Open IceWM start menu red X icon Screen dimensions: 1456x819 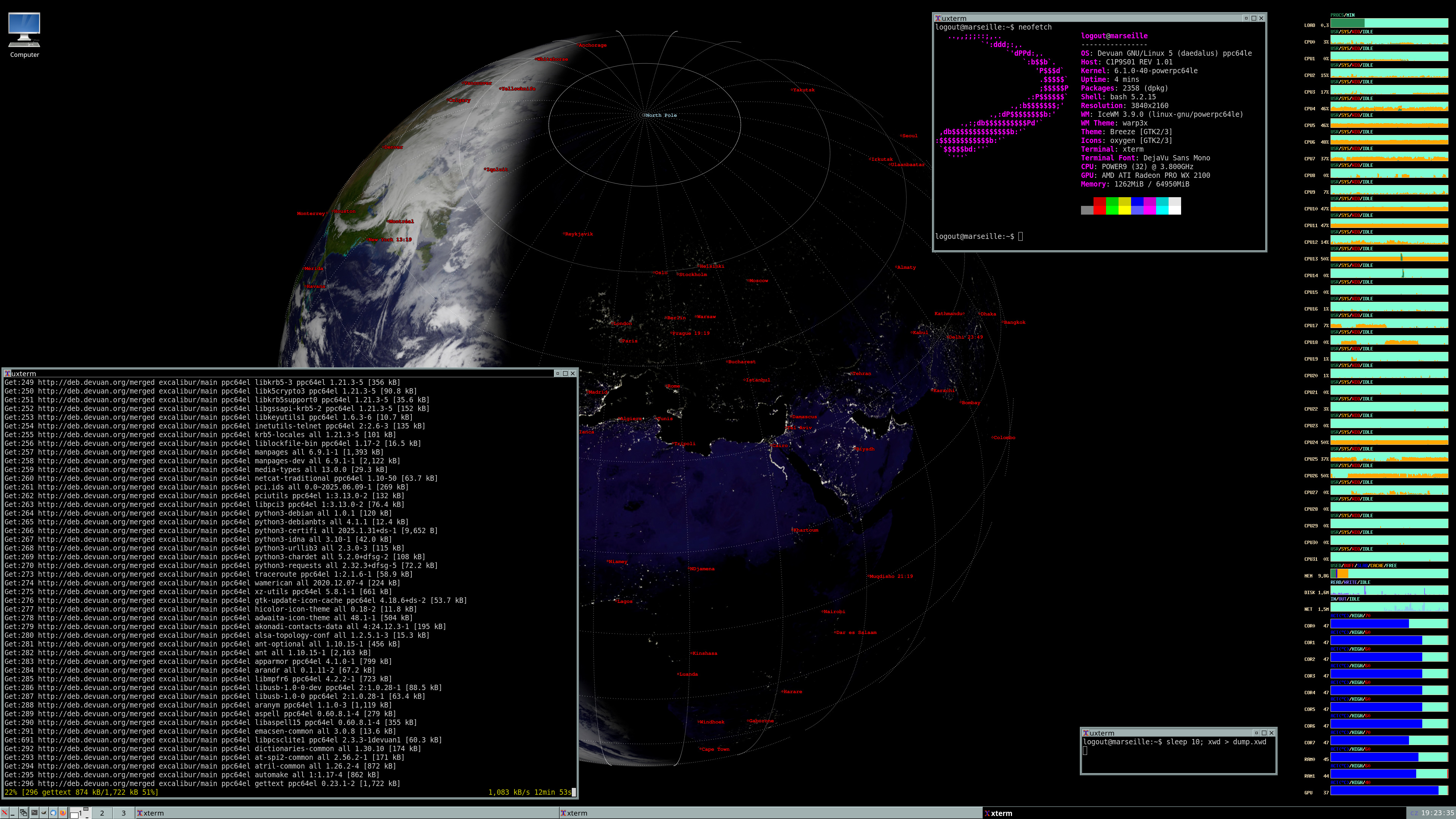[5, 813]
